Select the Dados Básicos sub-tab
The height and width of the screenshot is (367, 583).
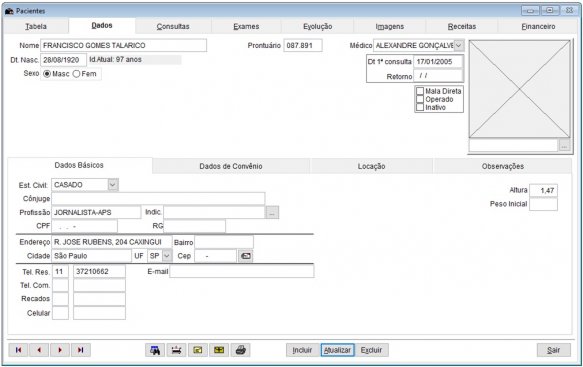tap(79, 165)
